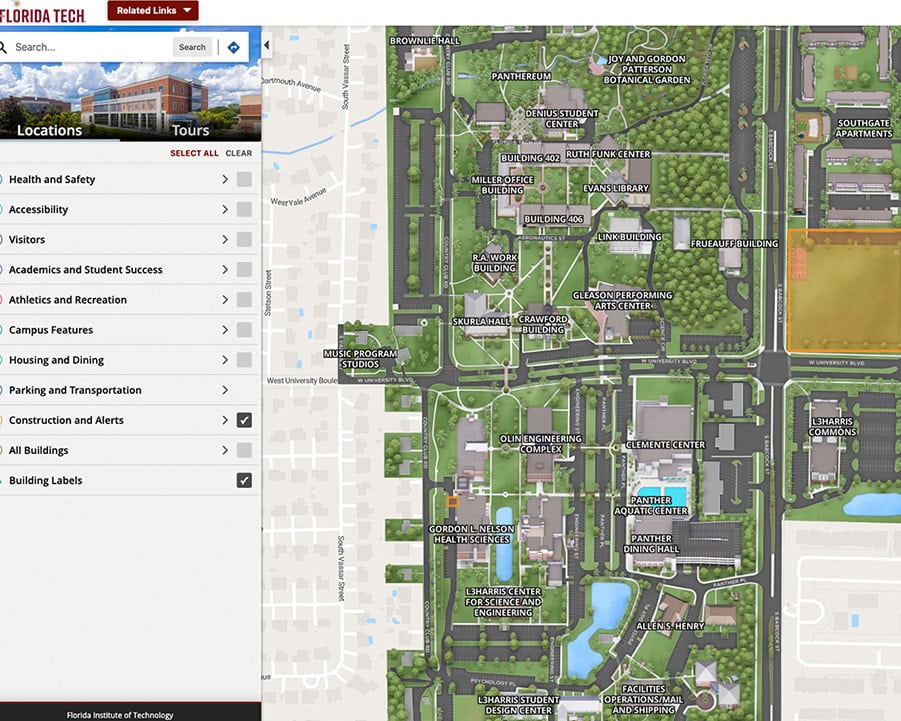Click the Panther Dining Hall label
The width and height of the screenshot is (901, 721).
[651, 543]
